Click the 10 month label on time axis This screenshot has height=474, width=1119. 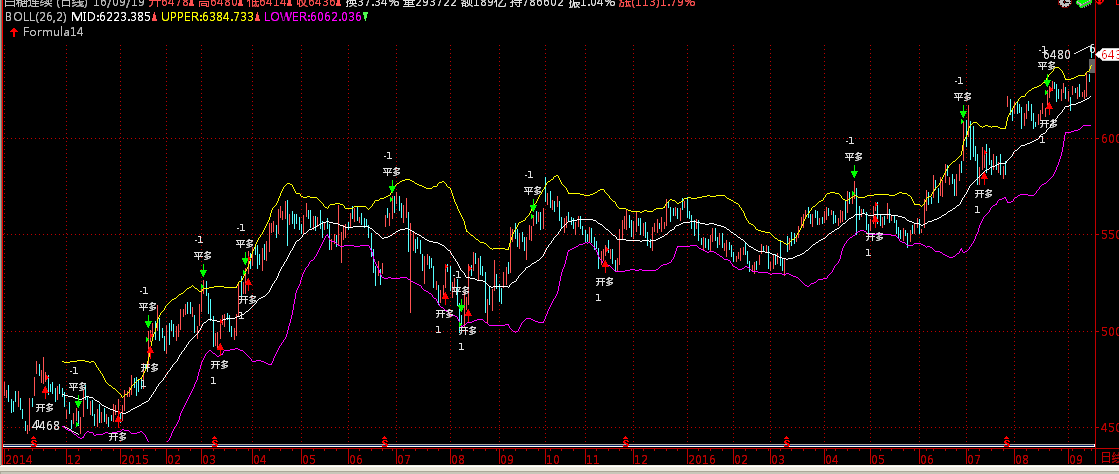[554, 458]
